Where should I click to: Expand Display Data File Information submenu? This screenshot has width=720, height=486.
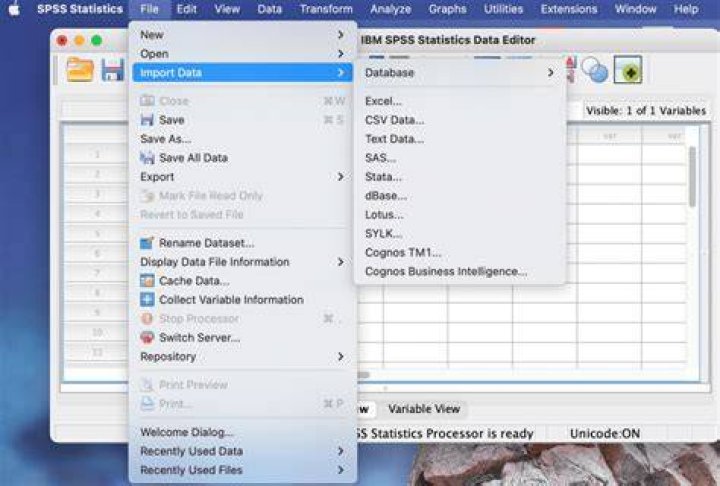click(x=242, y=262)
